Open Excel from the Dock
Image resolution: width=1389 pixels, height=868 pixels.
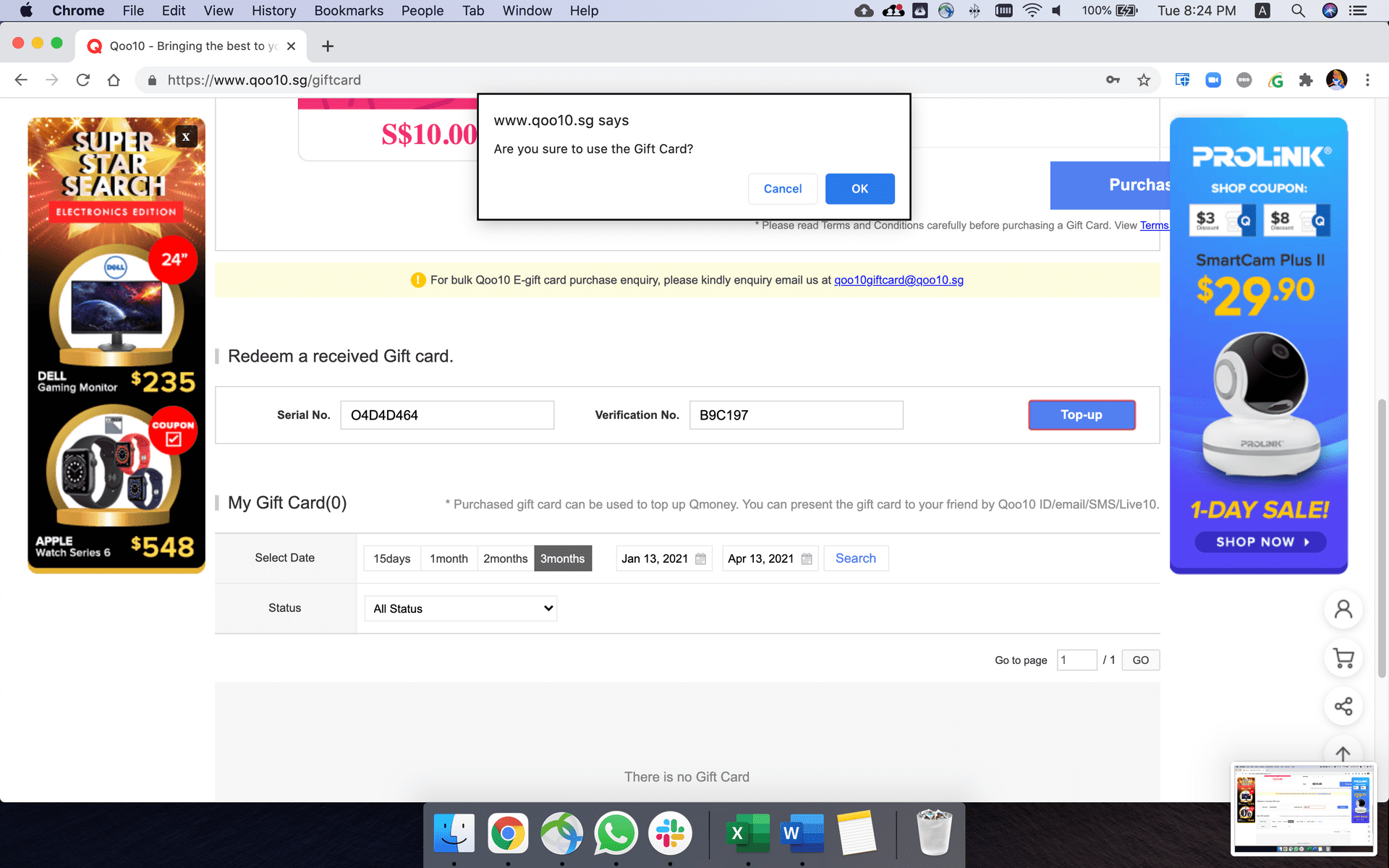[748, 833]
